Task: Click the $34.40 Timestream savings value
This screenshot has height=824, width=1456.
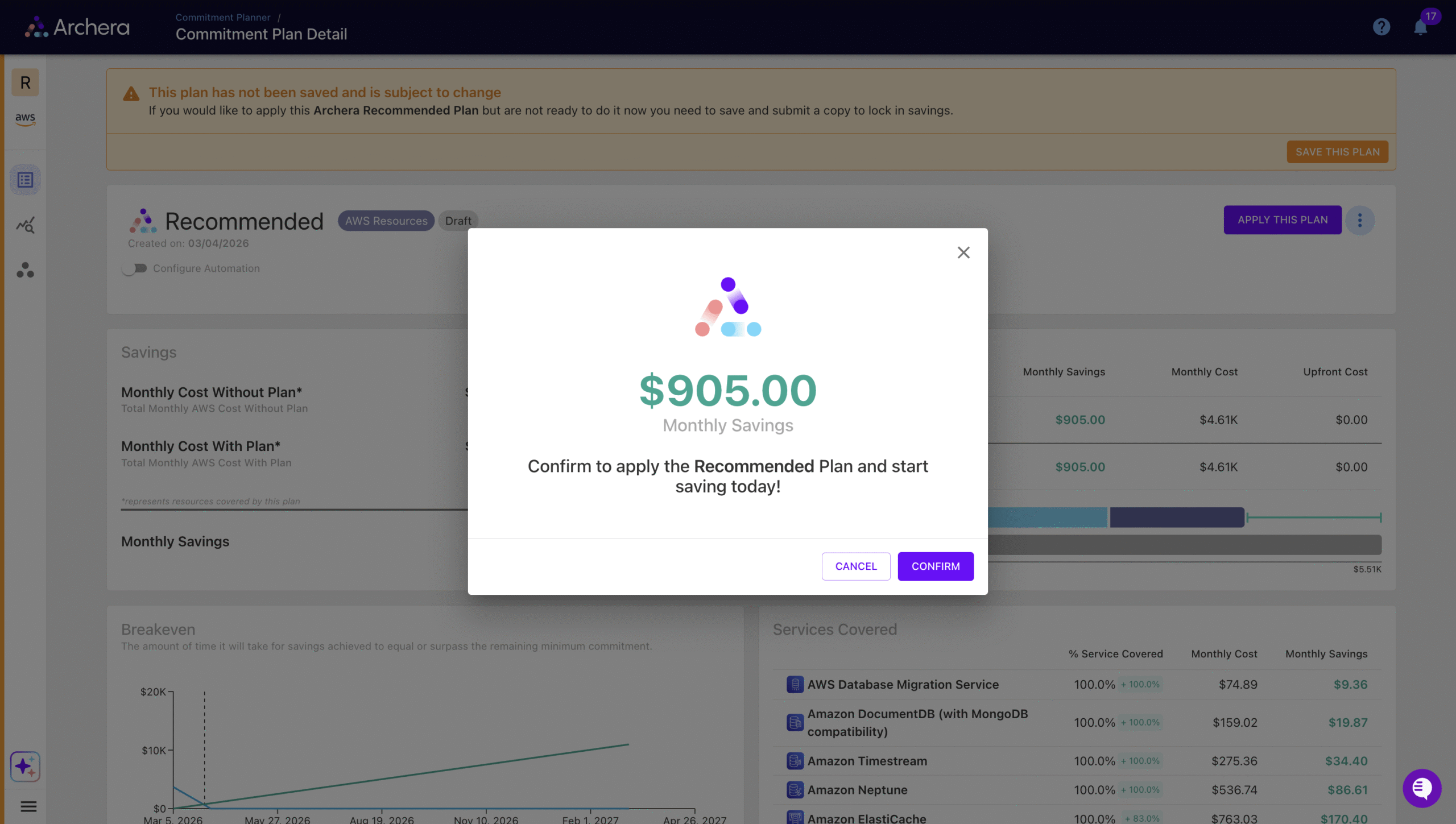Action: point(1346,761)
